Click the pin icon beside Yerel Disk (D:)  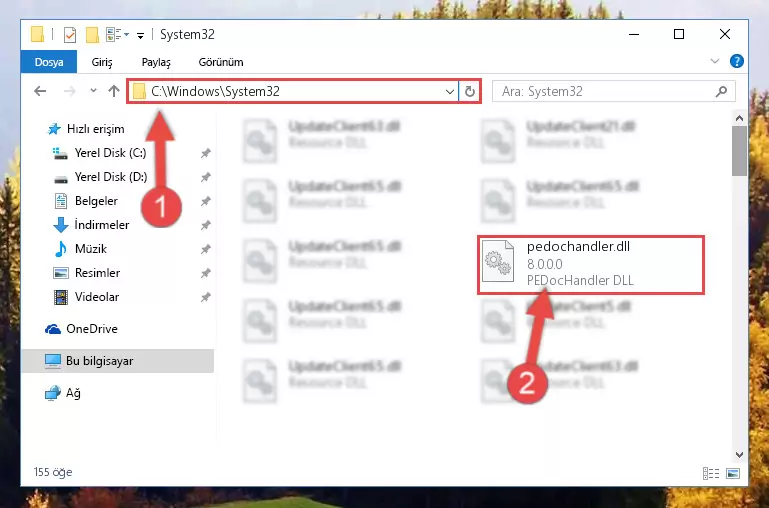point(205,178)
